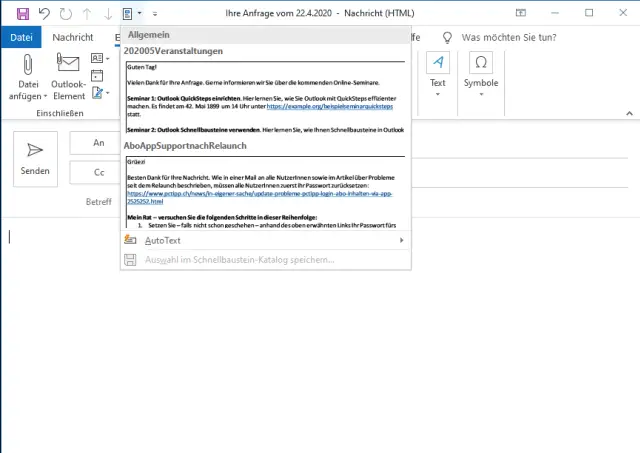
Task: Insert an Outlook-Element via the envelope icon
Action: click(x=68, y=75)
